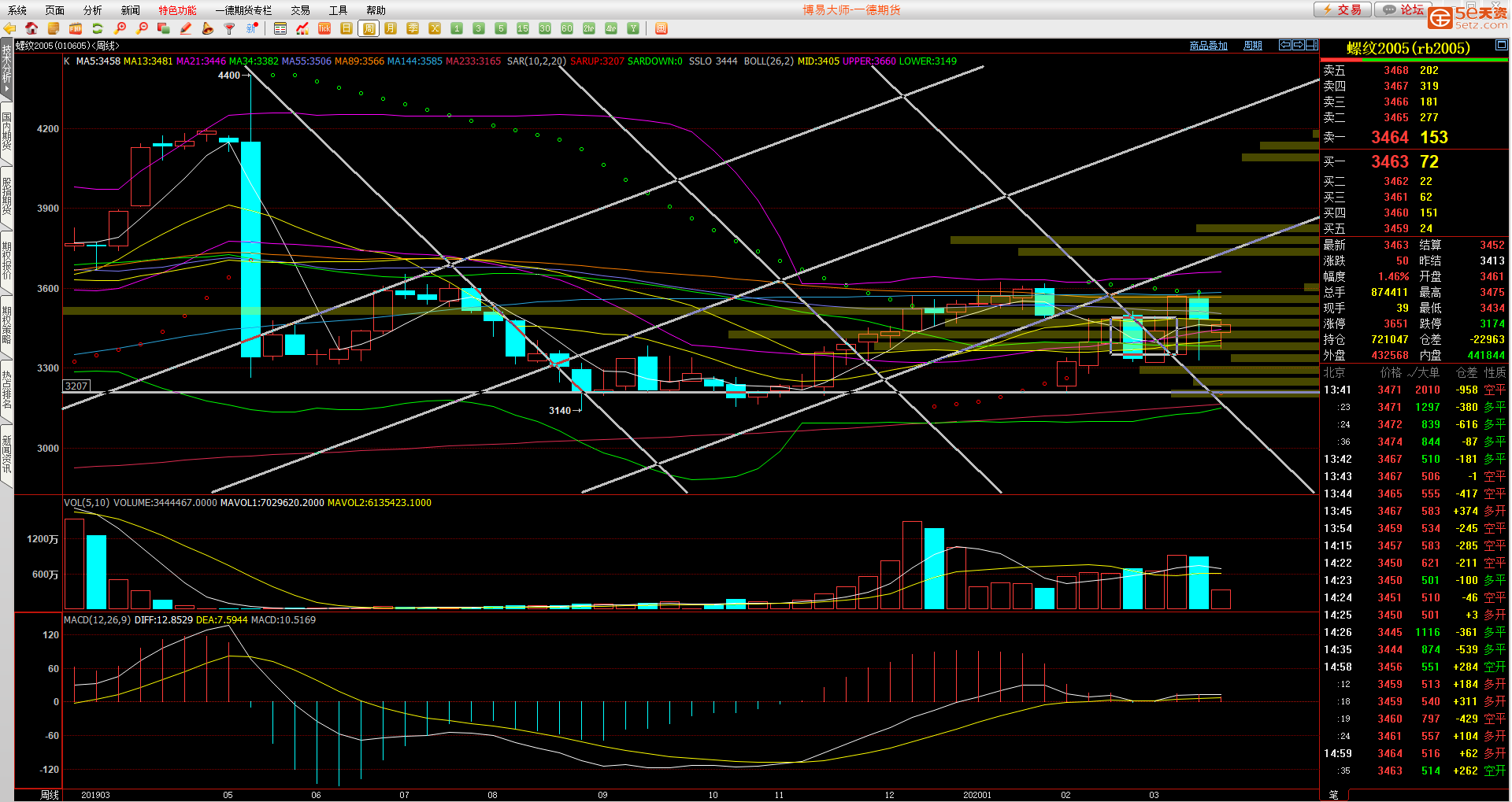This screenshot has height=802, width=1512.
Task: Open the 周期 period dropdown link
Action: tap(1252, 46)
